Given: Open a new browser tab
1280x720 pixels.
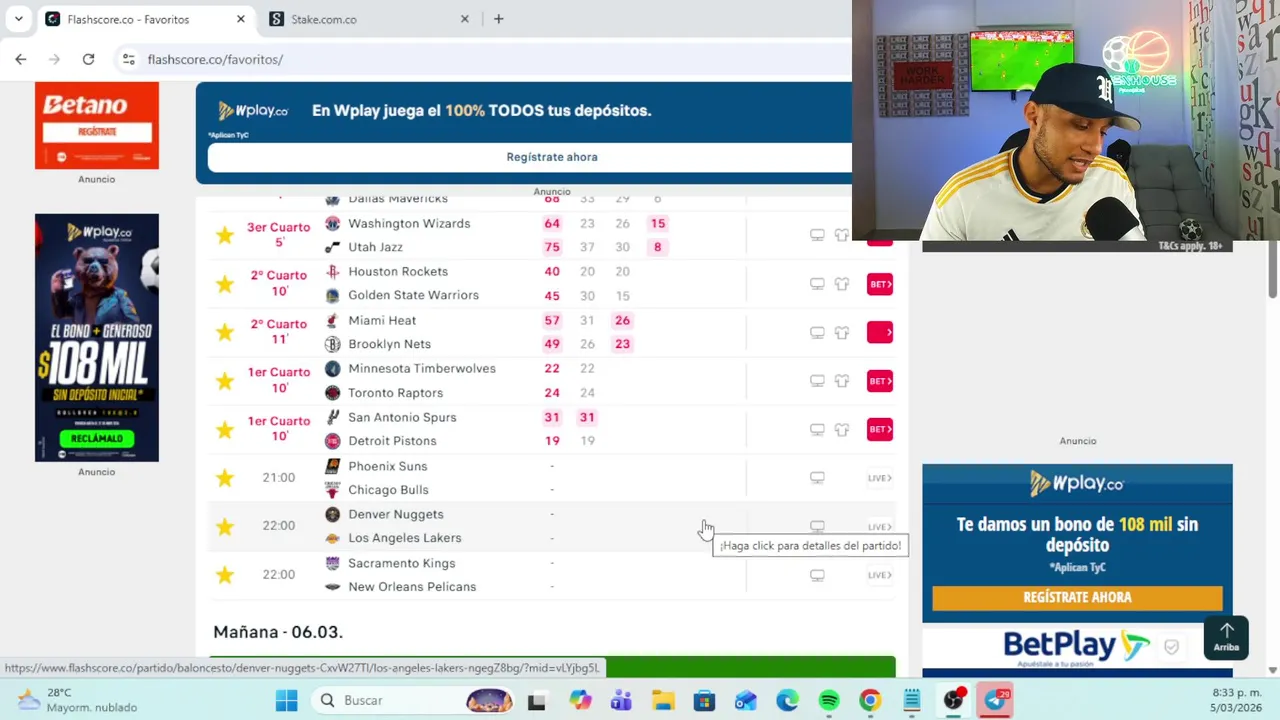Looking at the screenshot, I should 498,19.
